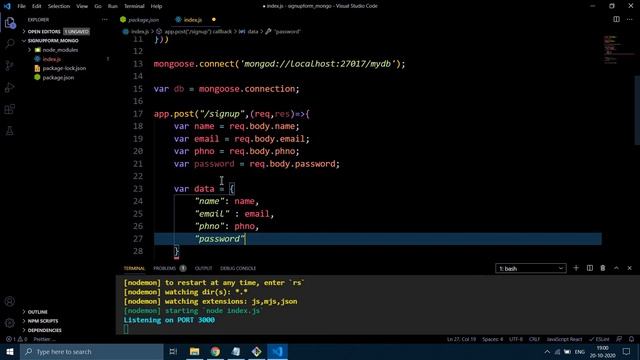Image resolution: width=640 pixels, height=360 pixels.
Task: Click the feedback icon in status bar
Action: pos(619,339)
